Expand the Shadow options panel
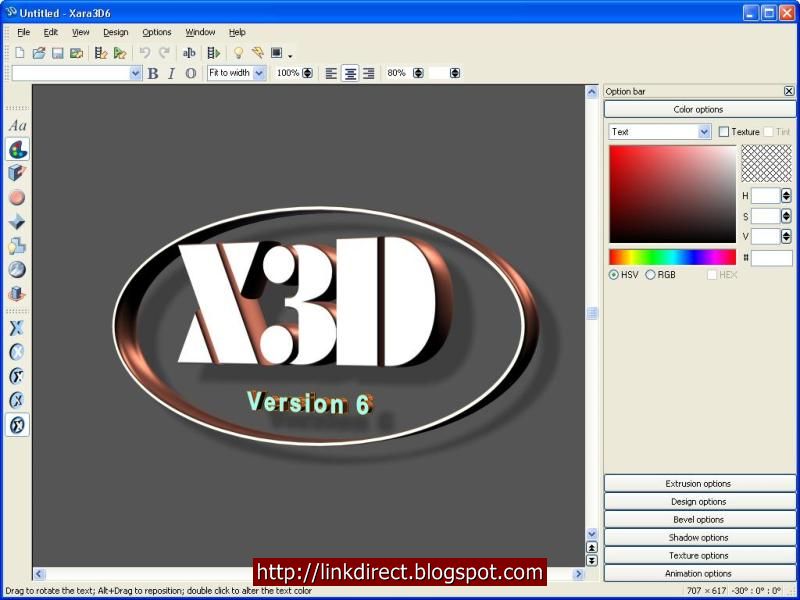 click(x=699, y=537)
